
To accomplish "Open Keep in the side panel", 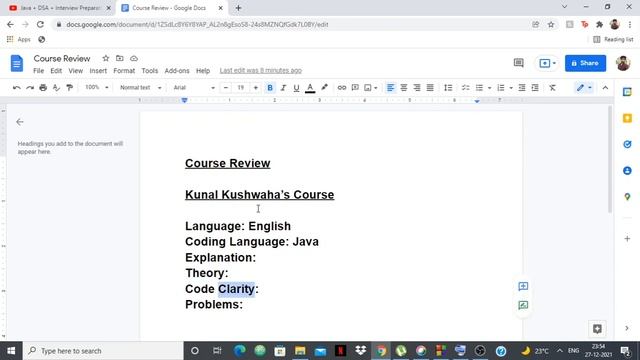I will (x=627, y=118).
